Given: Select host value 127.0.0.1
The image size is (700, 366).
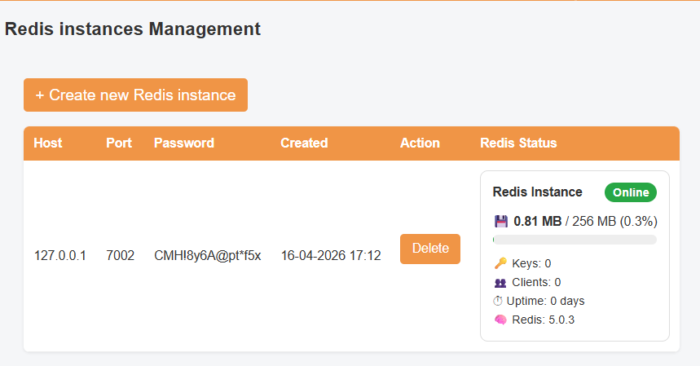Looking at the screenshot, I should 60,255.
